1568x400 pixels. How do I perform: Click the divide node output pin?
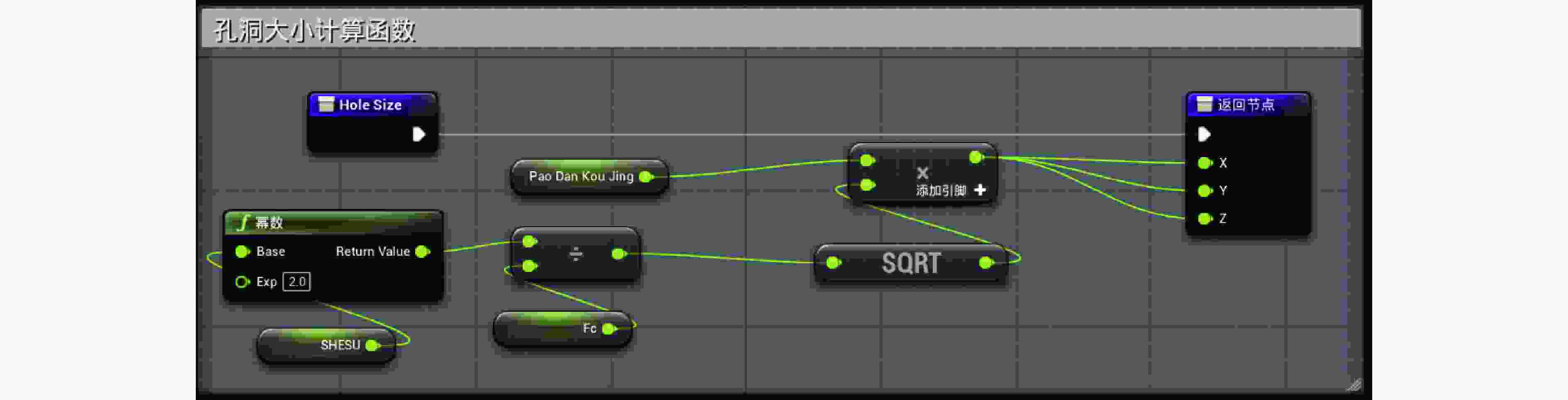point(618,254)
